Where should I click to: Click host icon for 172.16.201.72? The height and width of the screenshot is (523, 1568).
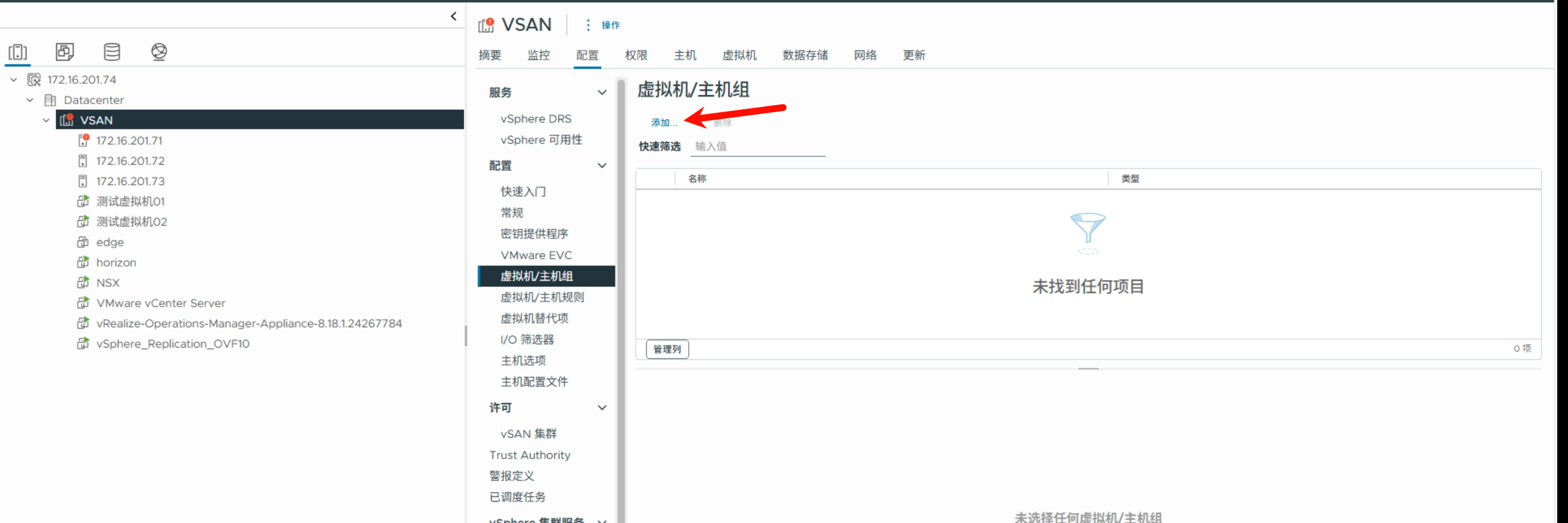83,161
